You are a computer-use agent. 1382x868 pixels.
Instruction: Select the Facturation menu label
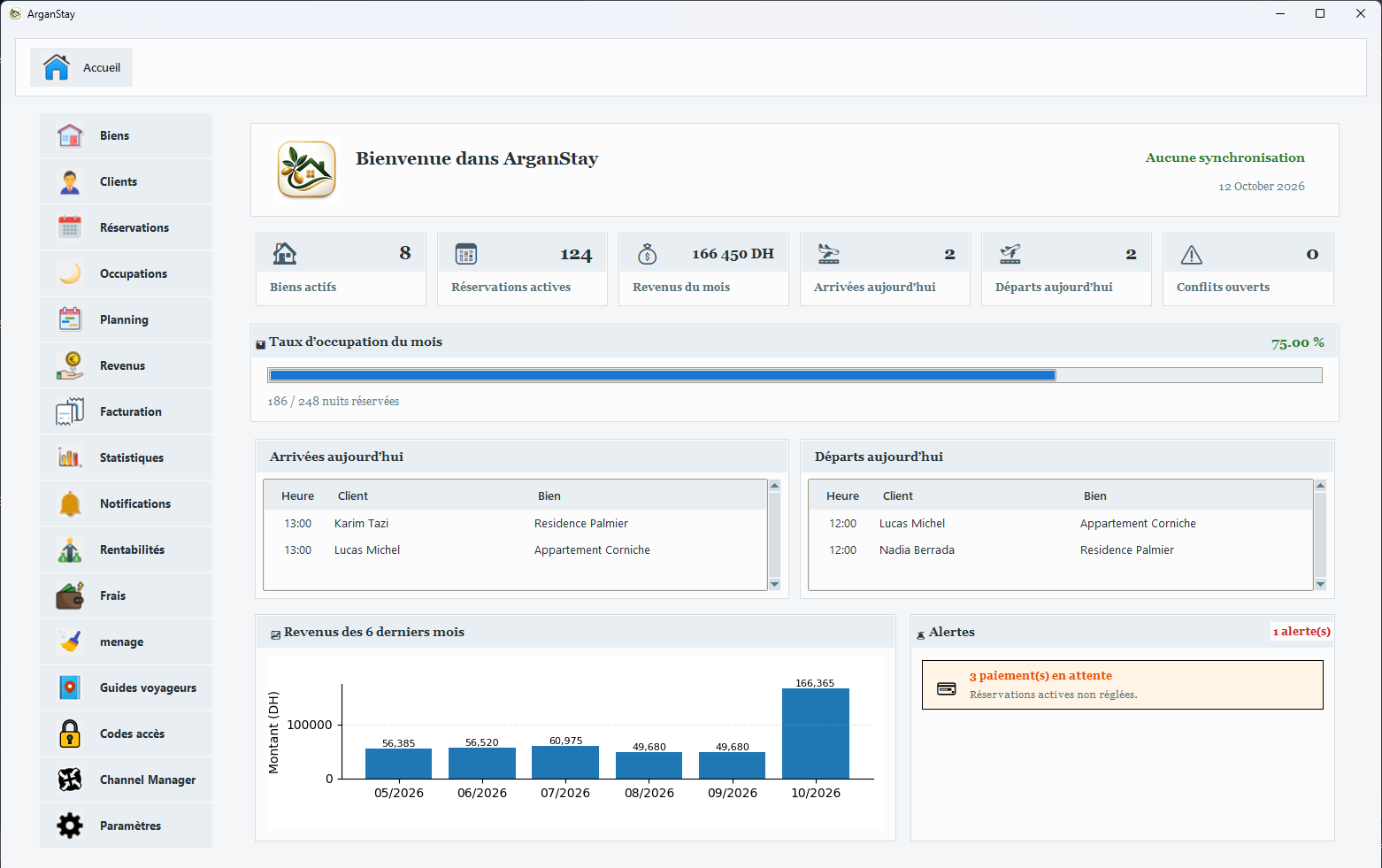(x=131, y=411)
